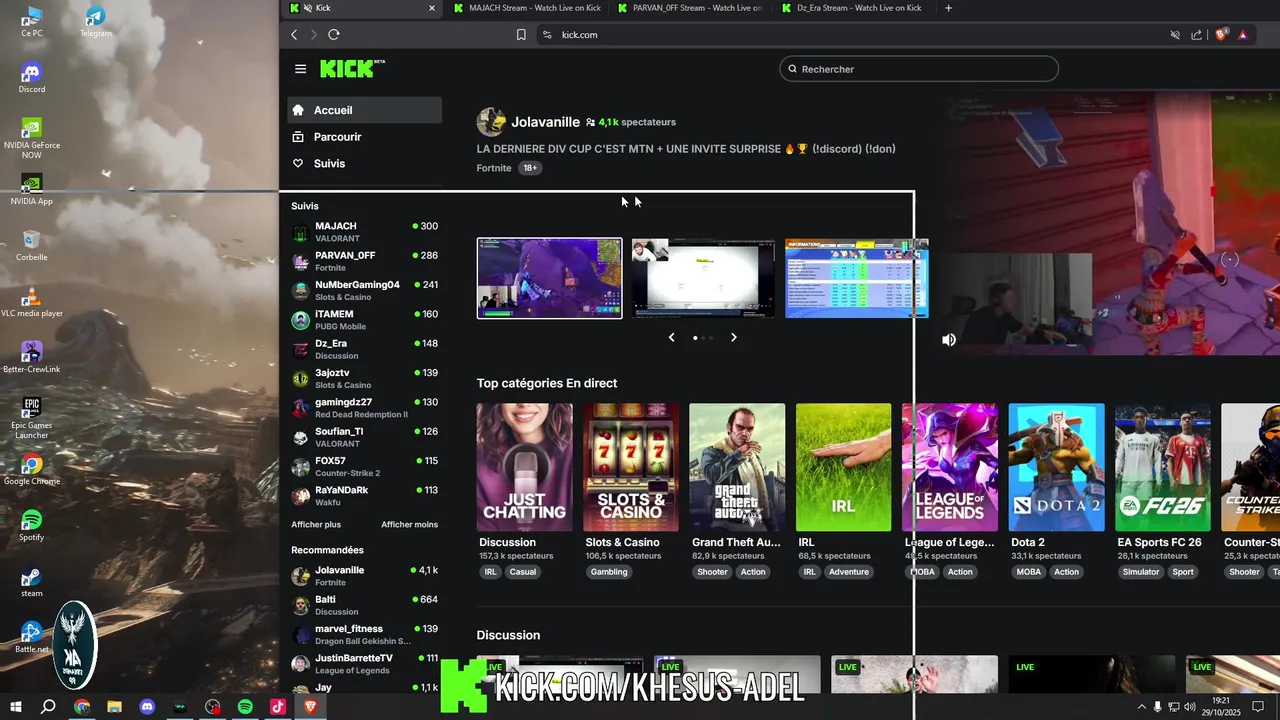This screenshot has width=1280, height=720.
Task: Click the Adventure tag under IRL
Action: click(x=849, y=572)
